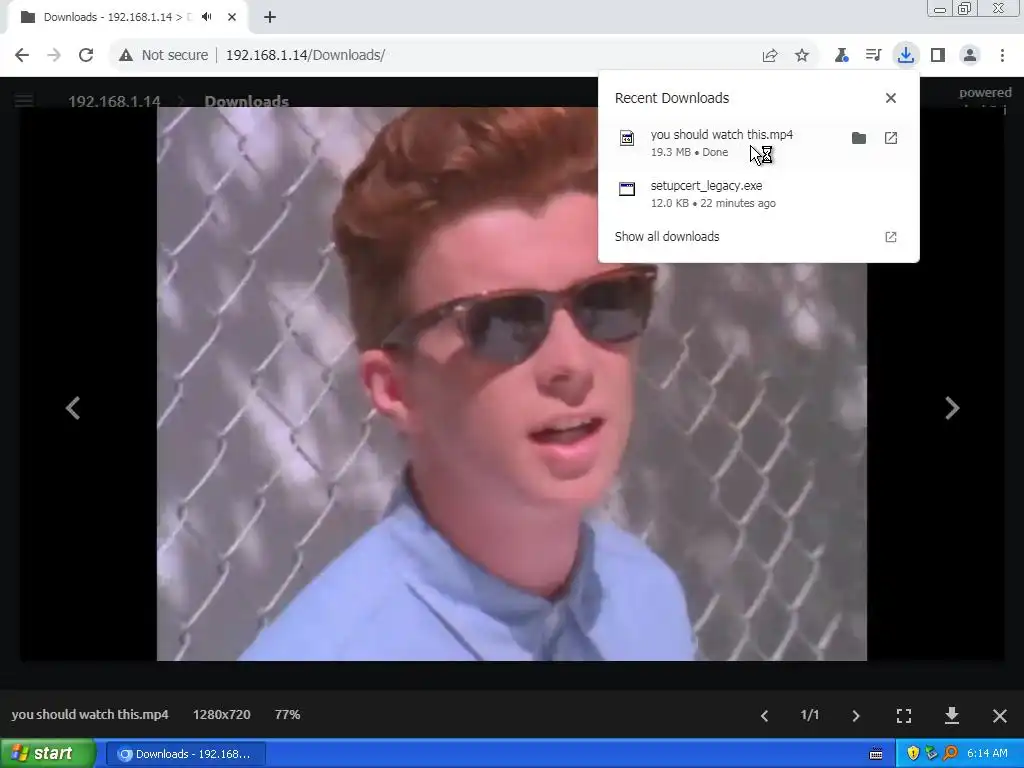Toggle fullscreen preview mode
1024x768 pixels.
(904, 716)
